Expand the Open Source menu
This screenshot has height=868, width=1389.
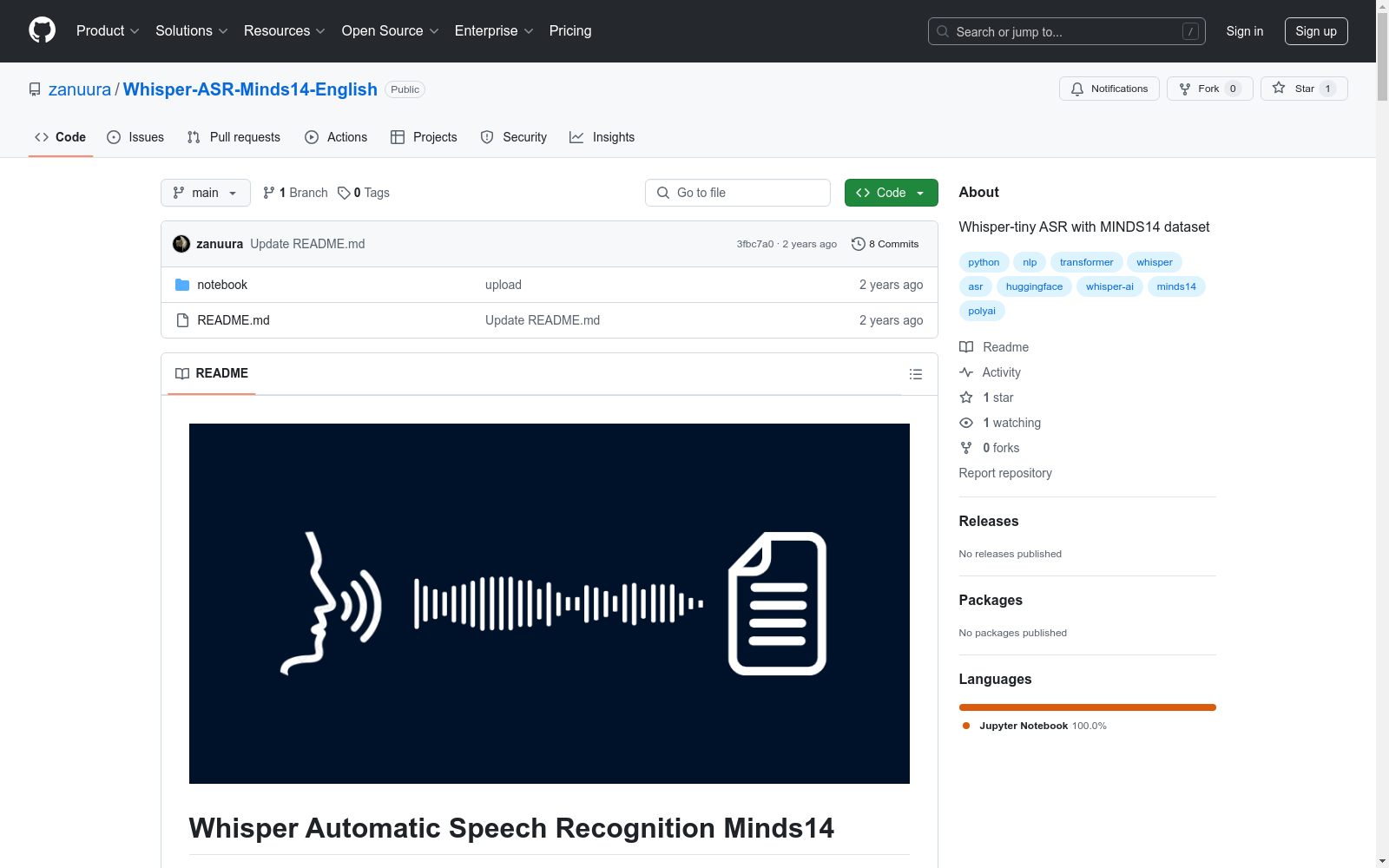[x=391, y=31]
